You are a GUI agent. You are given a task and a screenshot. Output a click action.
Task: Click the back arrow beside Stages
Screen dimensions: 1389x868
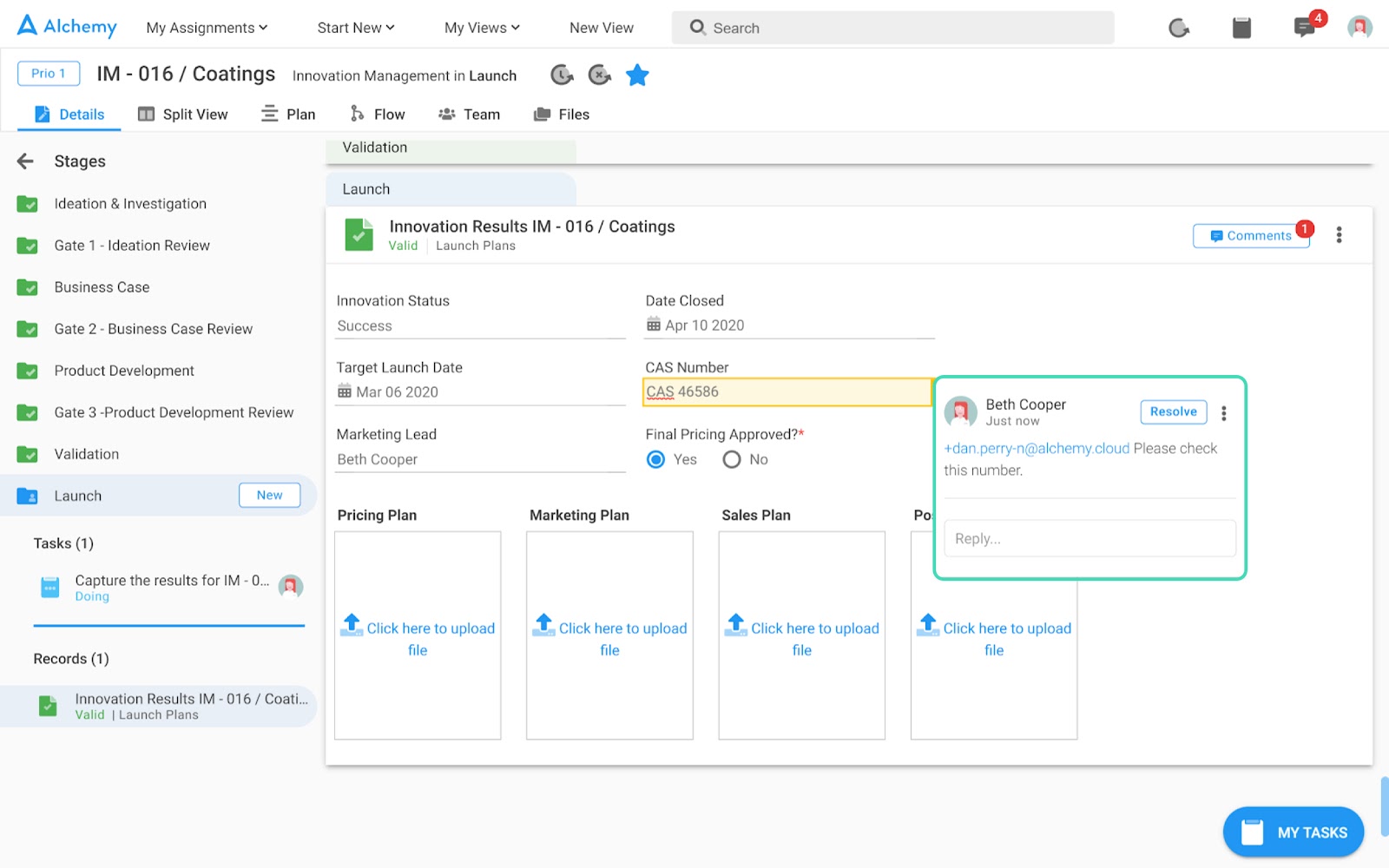coord(25,161)
